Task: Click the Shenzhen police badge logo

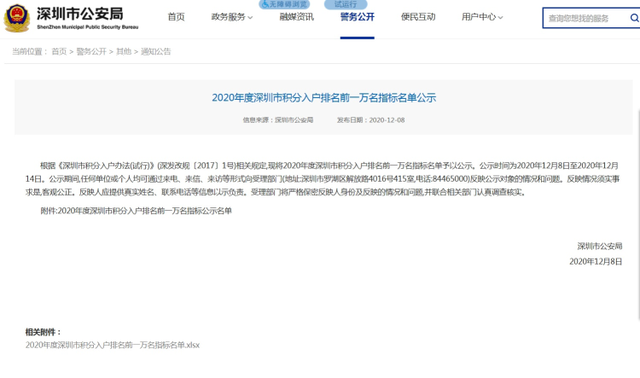Action: [x=17, y=18]
